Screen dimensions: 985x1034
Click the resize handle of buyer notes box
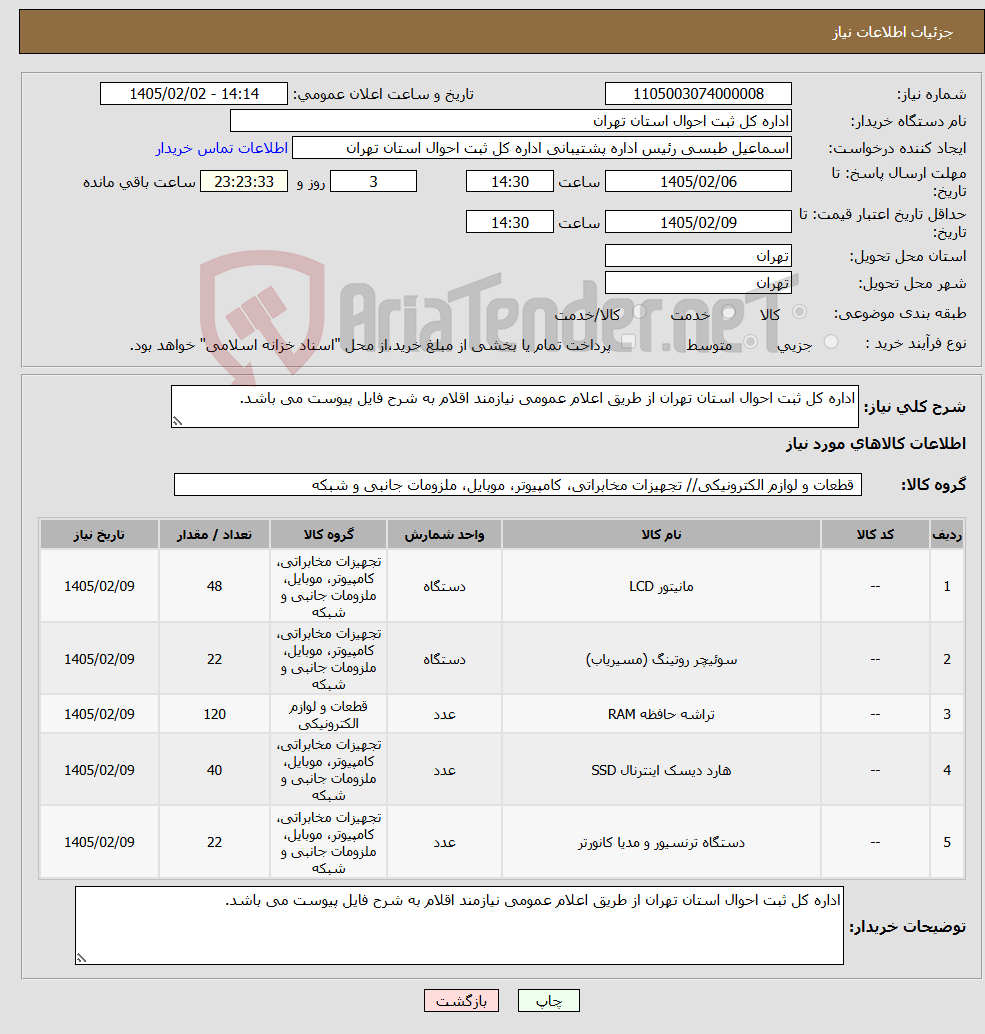pos(81,958)
